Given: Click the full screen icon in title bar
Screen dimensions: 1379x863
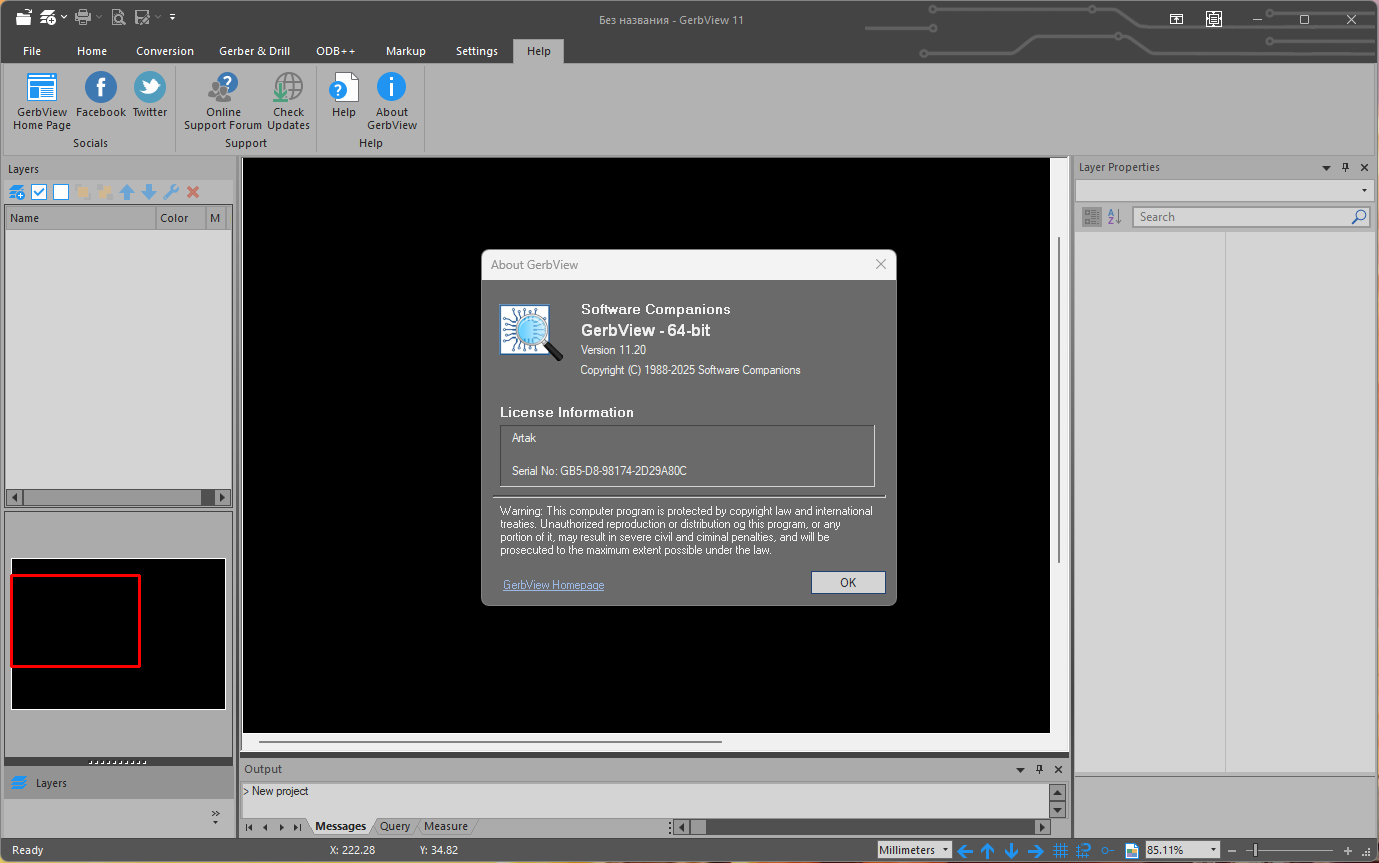Looking at the screenshot, I should (1213, 19).
